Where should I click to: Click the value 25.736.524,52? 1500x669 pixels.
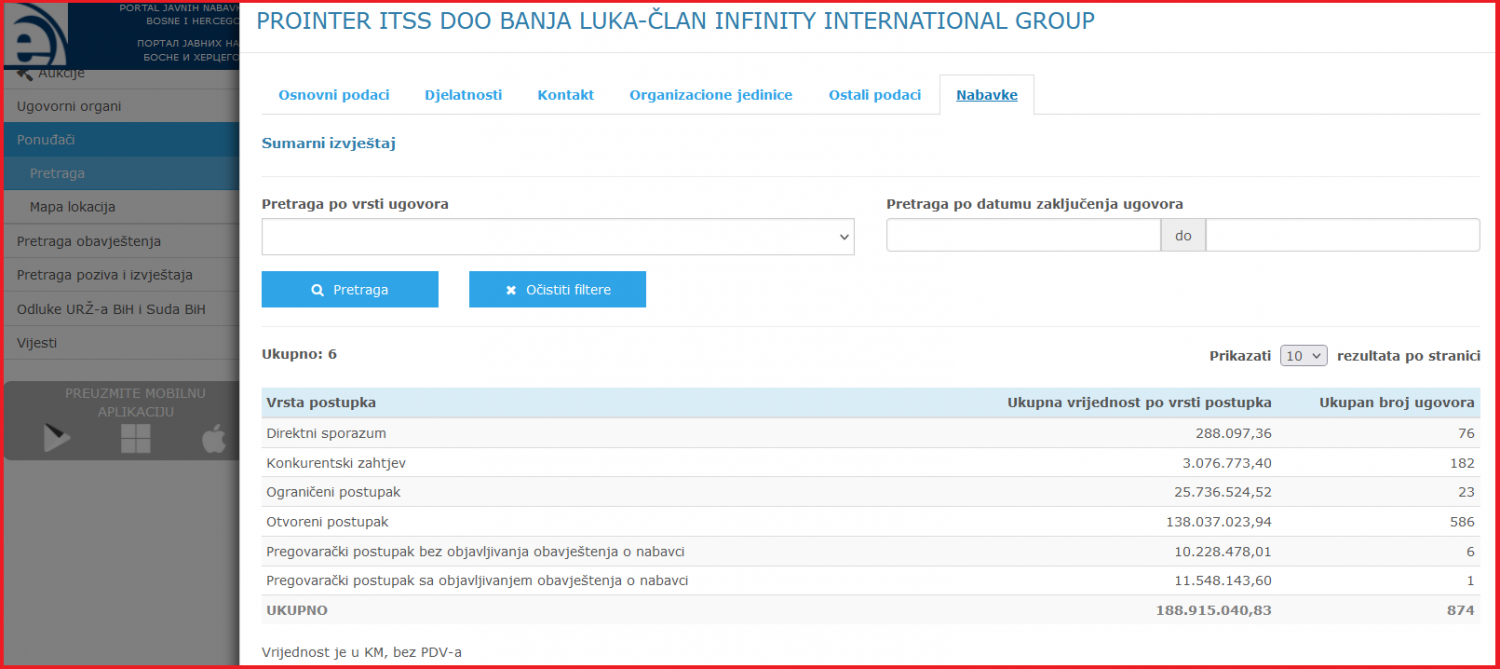(1223, 492)
